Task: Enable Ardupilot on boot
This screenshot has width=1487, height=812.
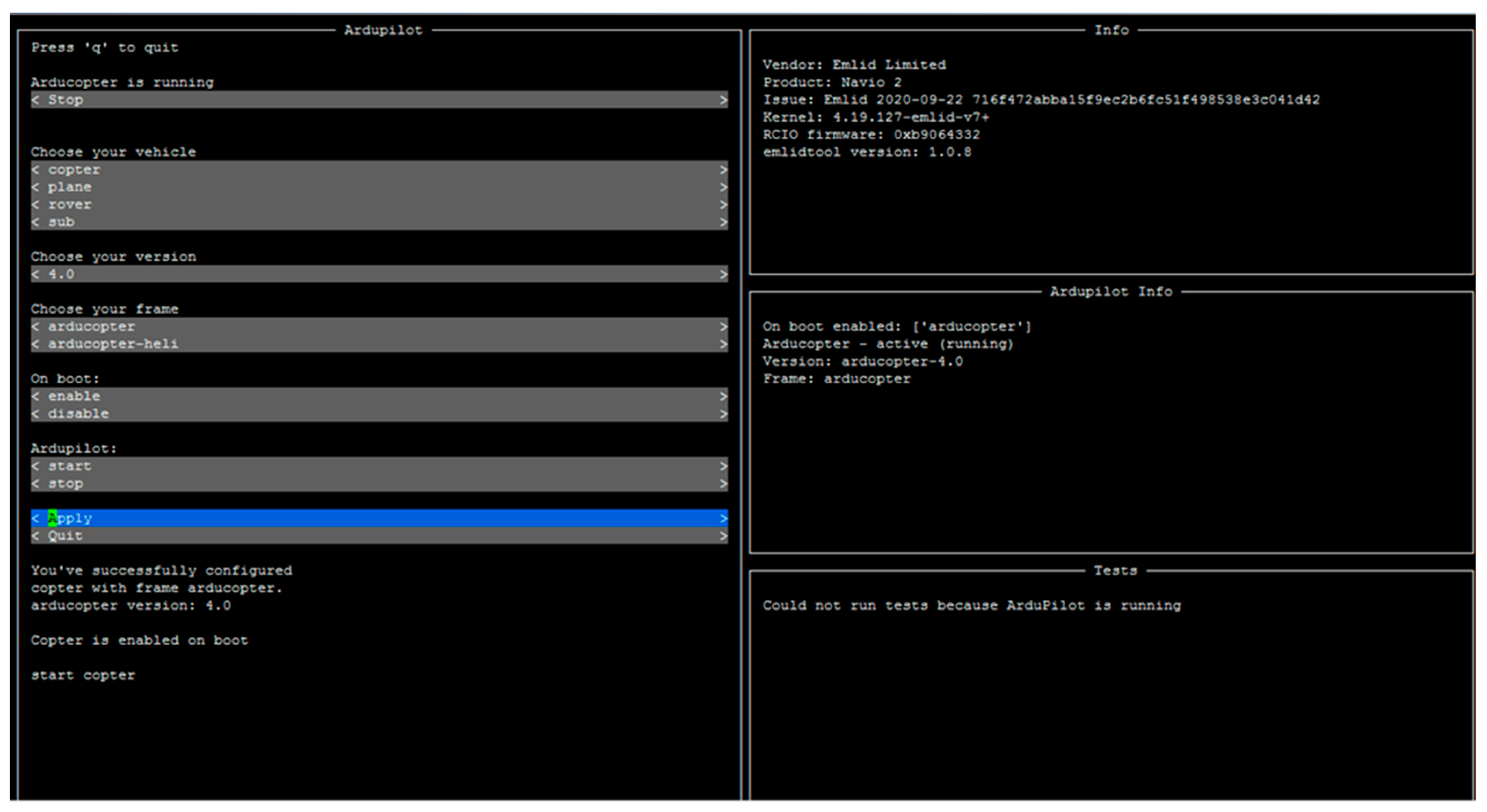Action: click(74, 397)
